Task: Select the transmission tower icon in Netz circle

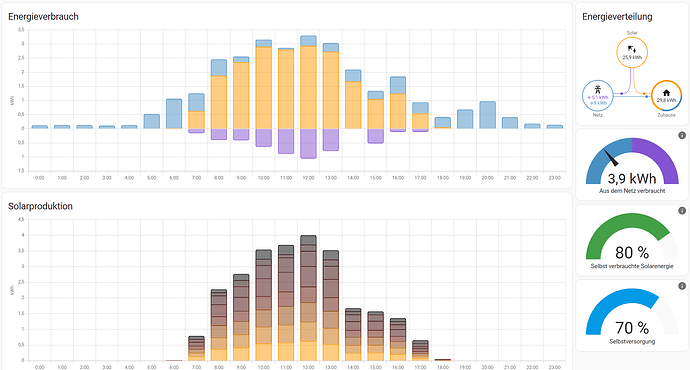Action: point(598,89)
